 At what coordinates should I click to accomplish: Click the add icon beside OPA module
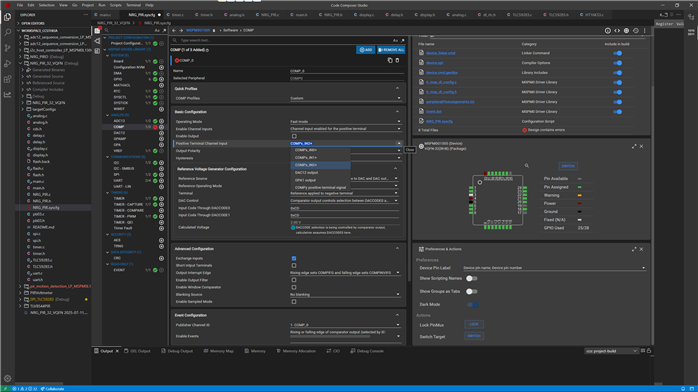click(161, 145)
